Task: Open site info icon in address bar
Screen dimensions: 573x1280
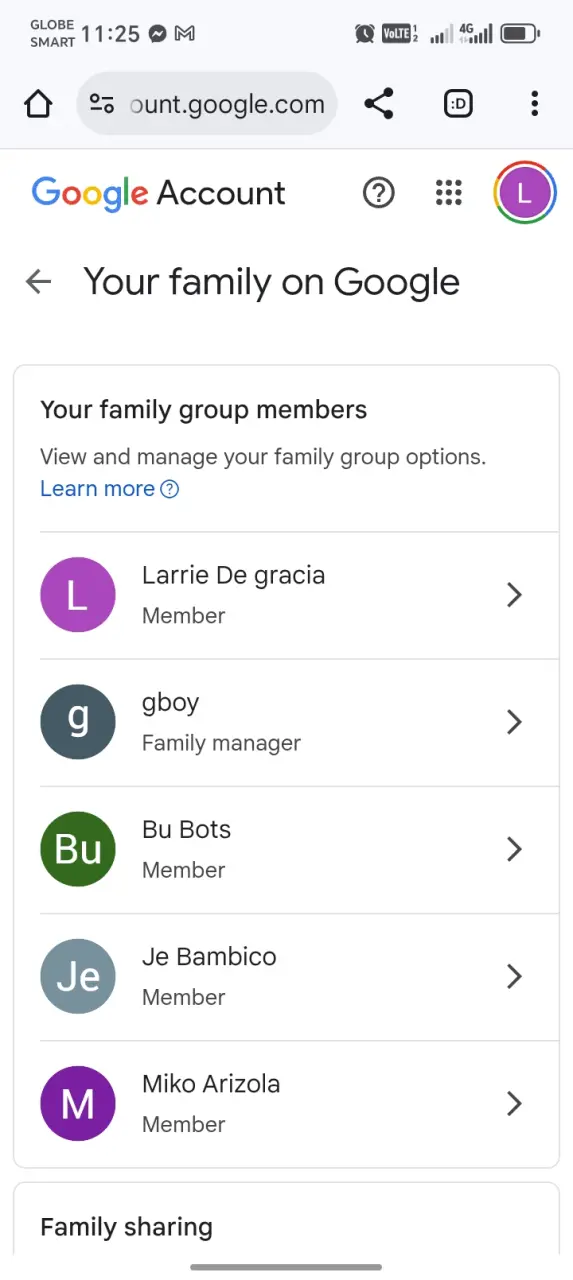Action: 102,104
